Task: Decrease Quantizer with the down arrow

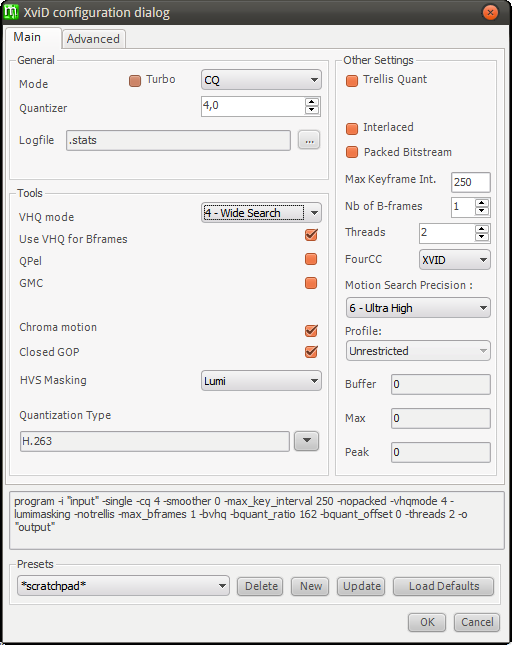Action: [x=312, y=110]
